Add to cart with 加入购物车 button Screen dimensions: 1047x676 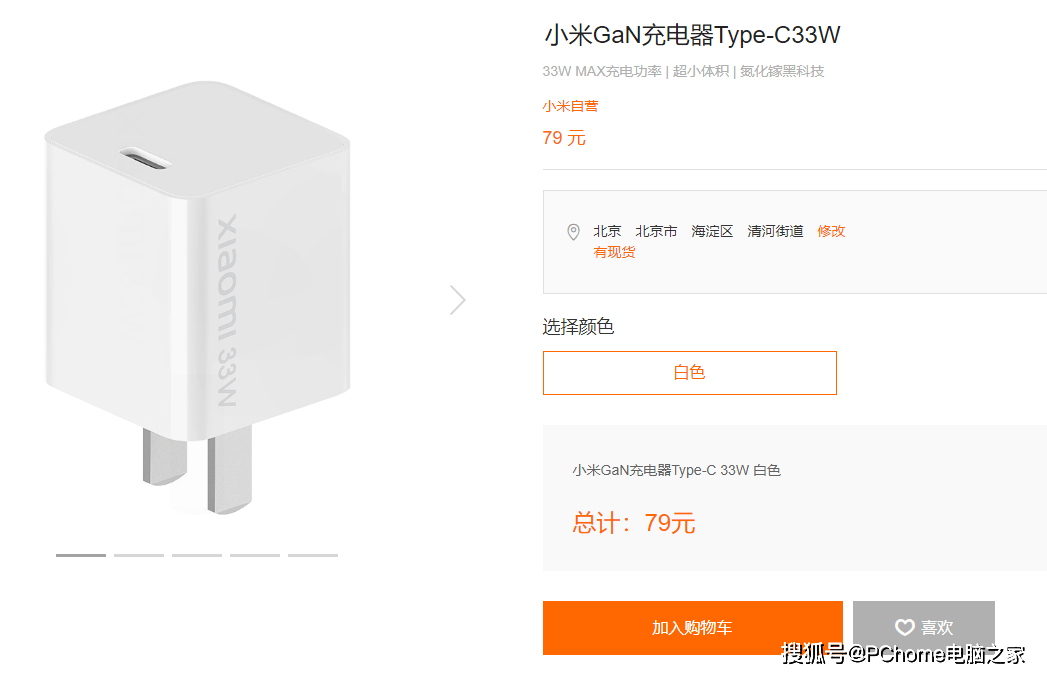click(692, 628)
